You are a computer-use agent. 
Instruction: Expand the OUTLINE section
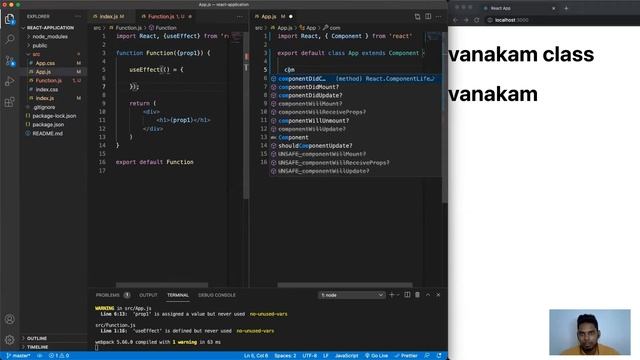(x=53, y=338)
